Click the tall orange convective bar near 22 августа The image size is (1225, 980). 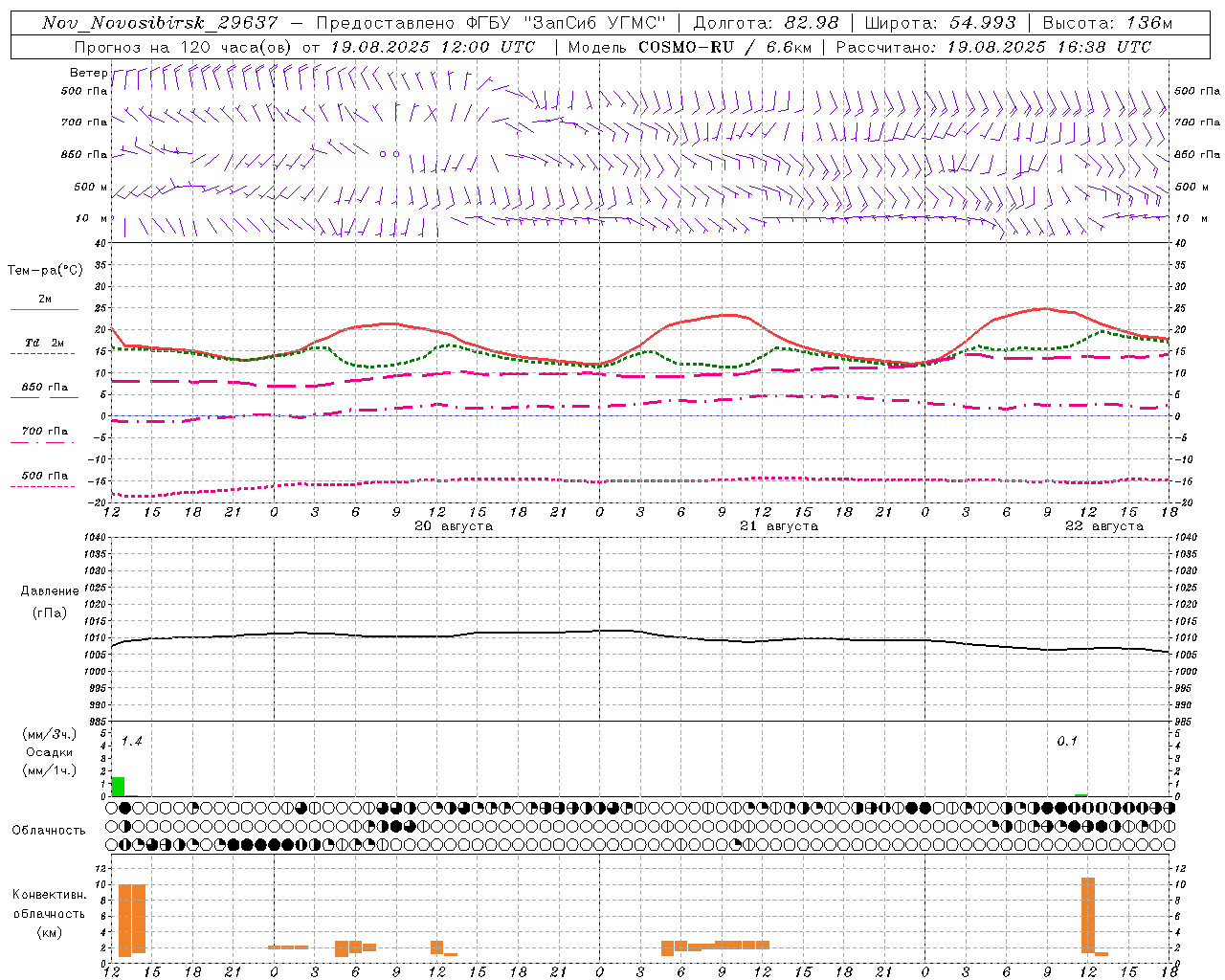[x=1088, y=915]
